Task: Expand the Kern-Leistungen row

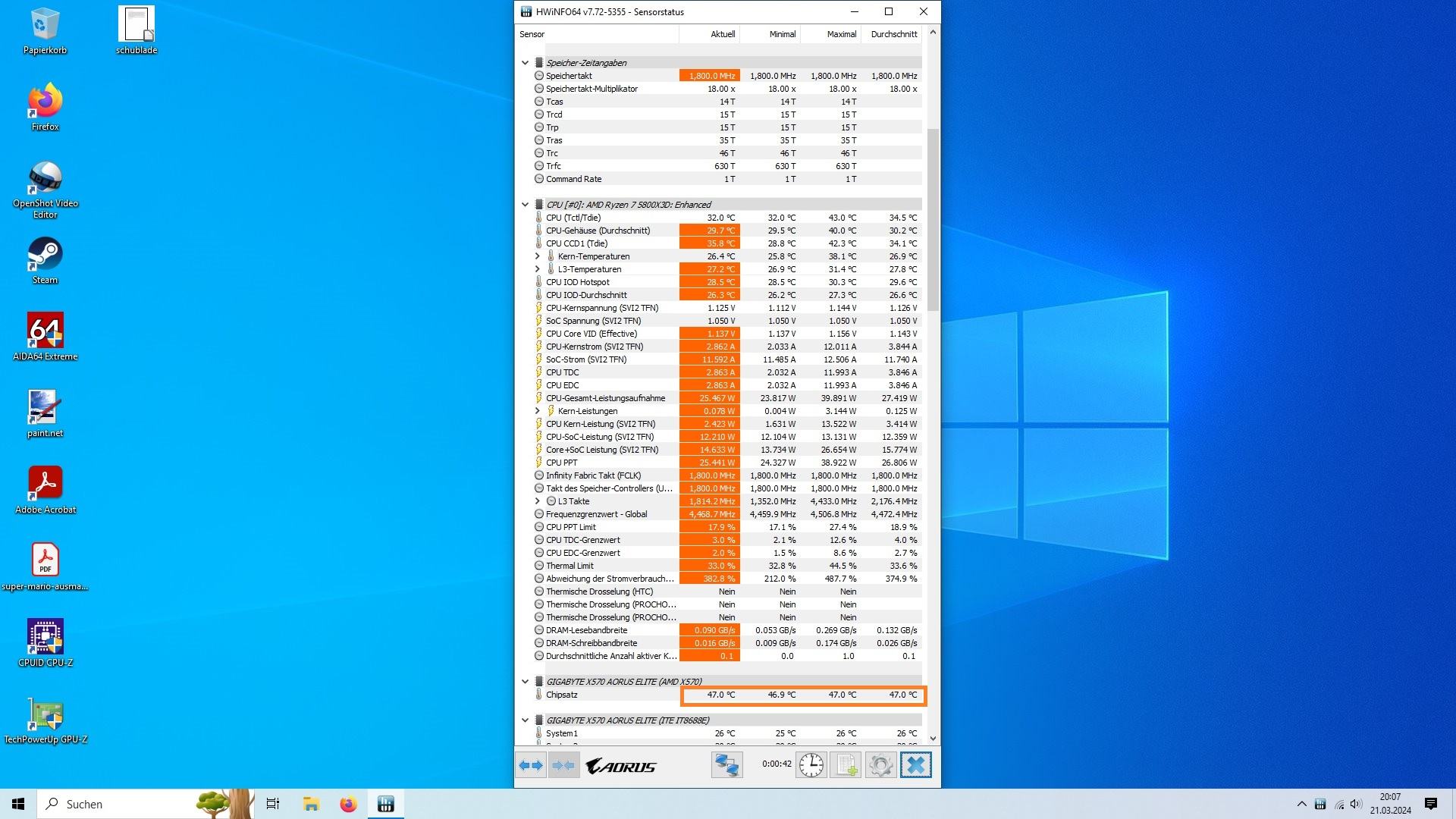Action: [x=538, y=411]
